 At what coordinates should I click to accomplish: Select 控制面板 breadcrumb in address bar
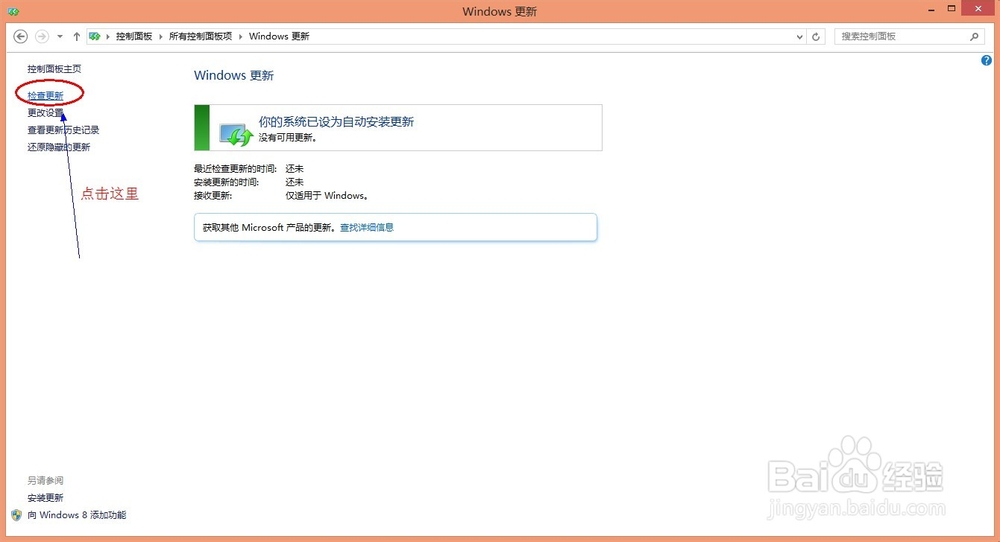(134, 36)
